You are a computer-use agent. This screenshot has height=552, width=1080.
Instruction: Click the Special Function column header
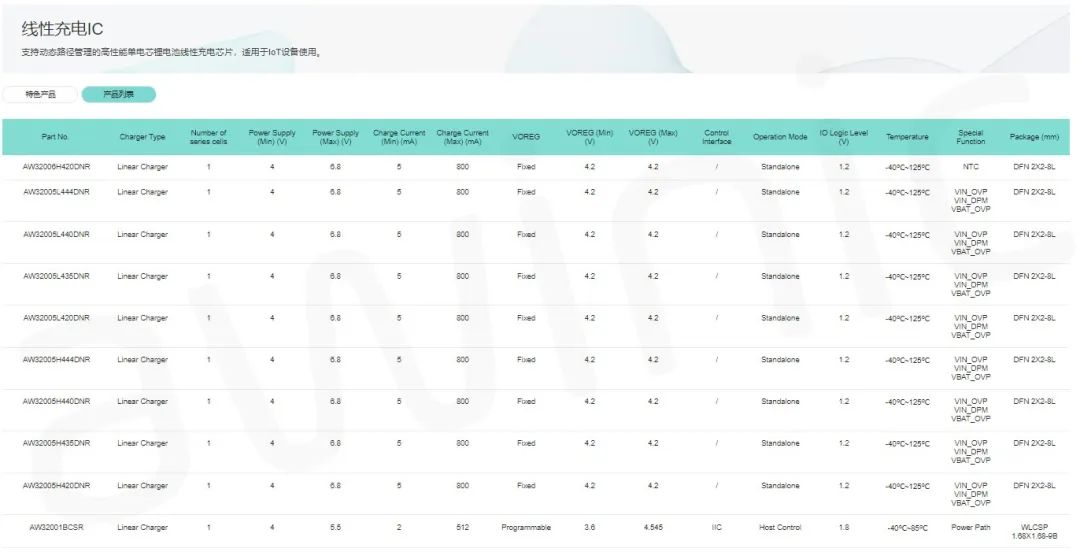[970, 137]
